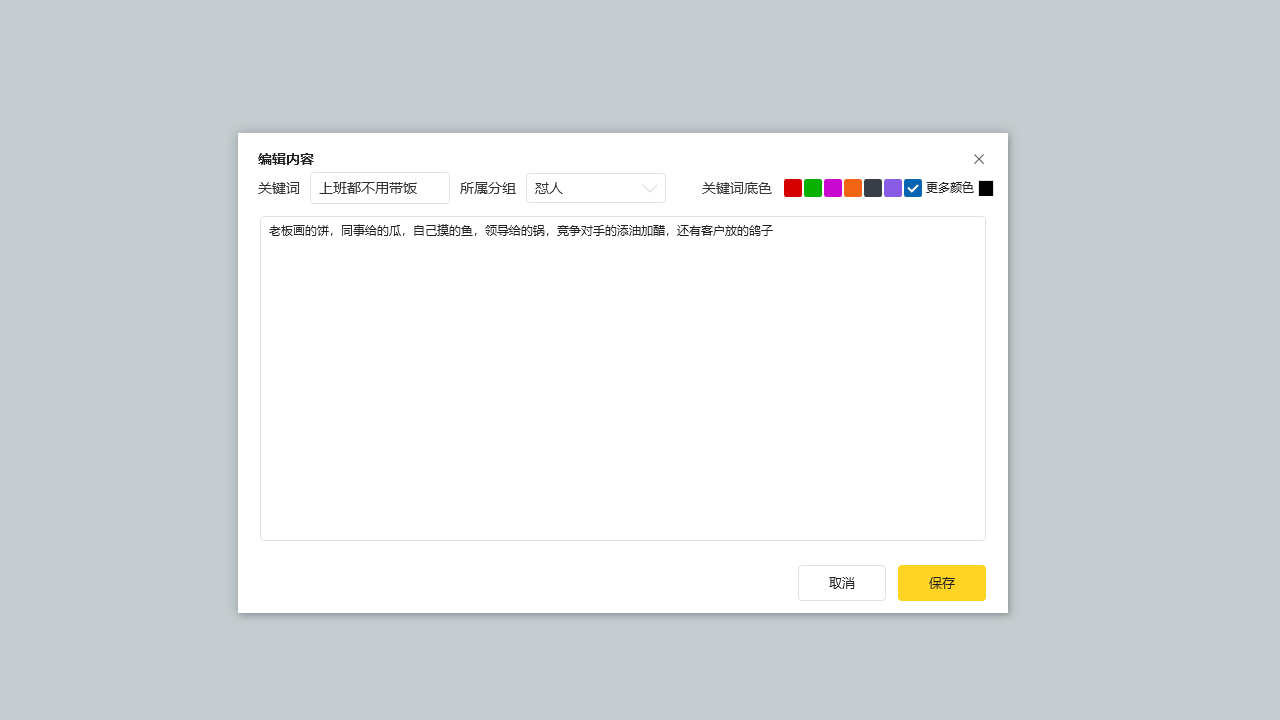This screenshot has height=720, width=1280.
Task: Select the red keyword background color
Action: (x=793, y=188)
